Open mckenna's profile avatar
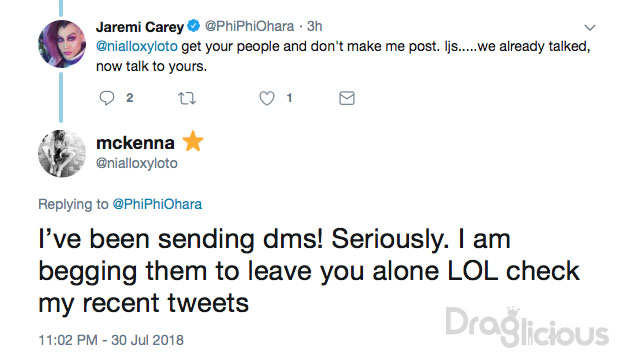Screen dimensions: 636x360 [x=62, y=154]
